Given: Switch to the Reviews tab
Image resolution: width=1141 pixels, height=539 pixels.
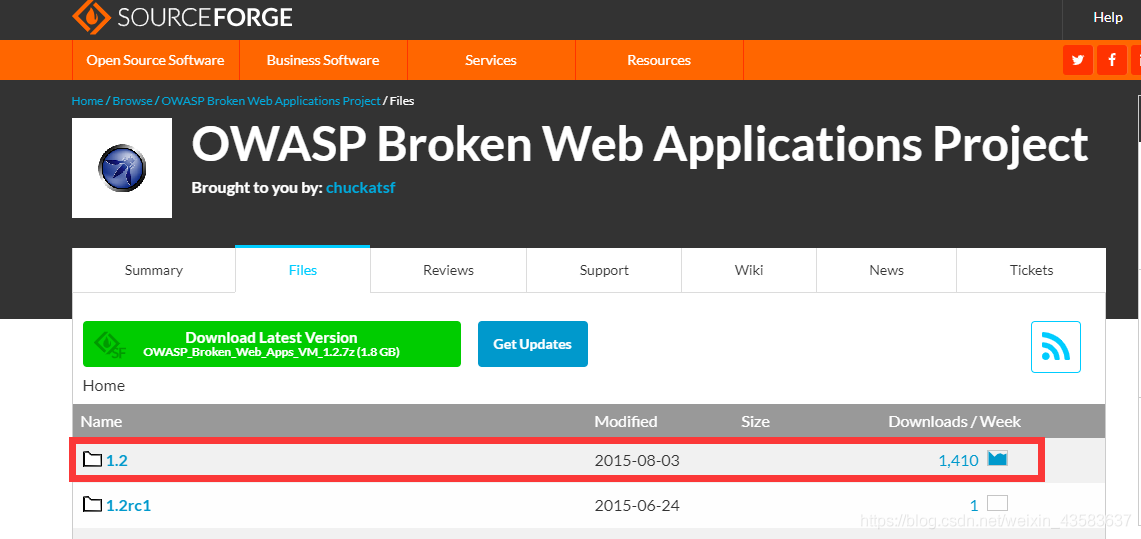Looking at the screenshot, I should [x=448, y=270].
